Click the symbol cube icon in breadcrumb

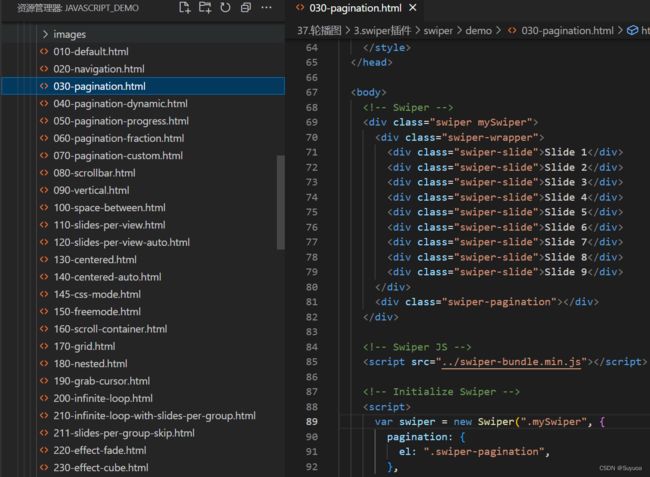click(x=632, y=30)
